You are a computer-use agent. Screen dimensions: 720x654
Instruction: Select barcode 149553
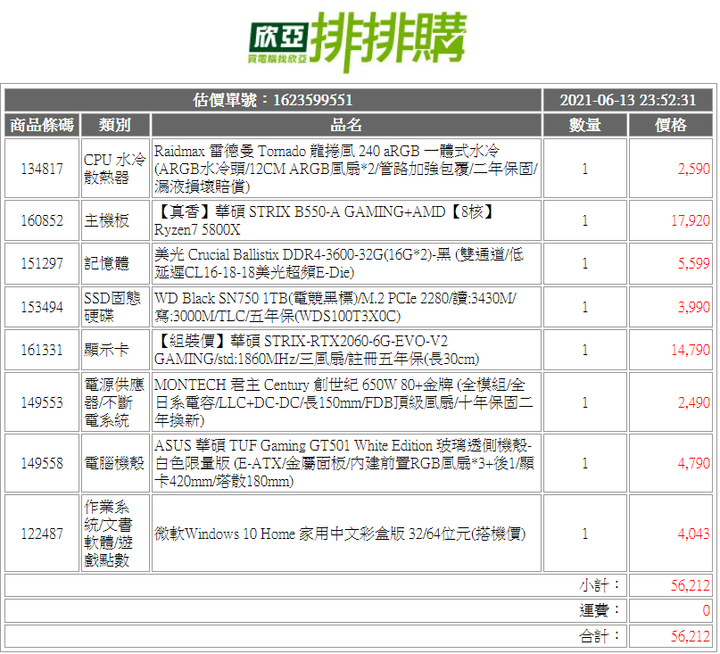(x=42, y=402)
